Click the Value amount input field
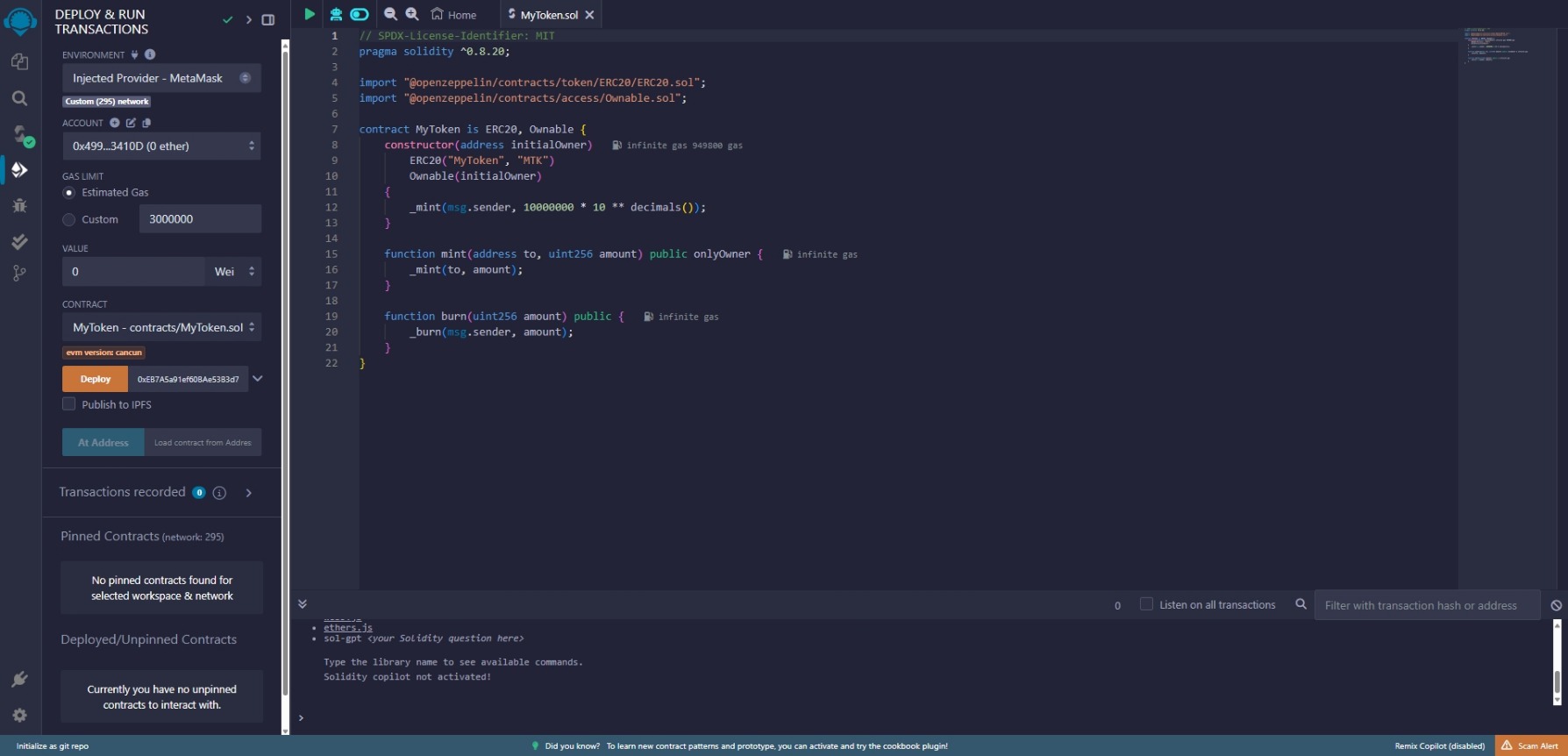This screenshot has width=1568, height=756. click(133, 271)
